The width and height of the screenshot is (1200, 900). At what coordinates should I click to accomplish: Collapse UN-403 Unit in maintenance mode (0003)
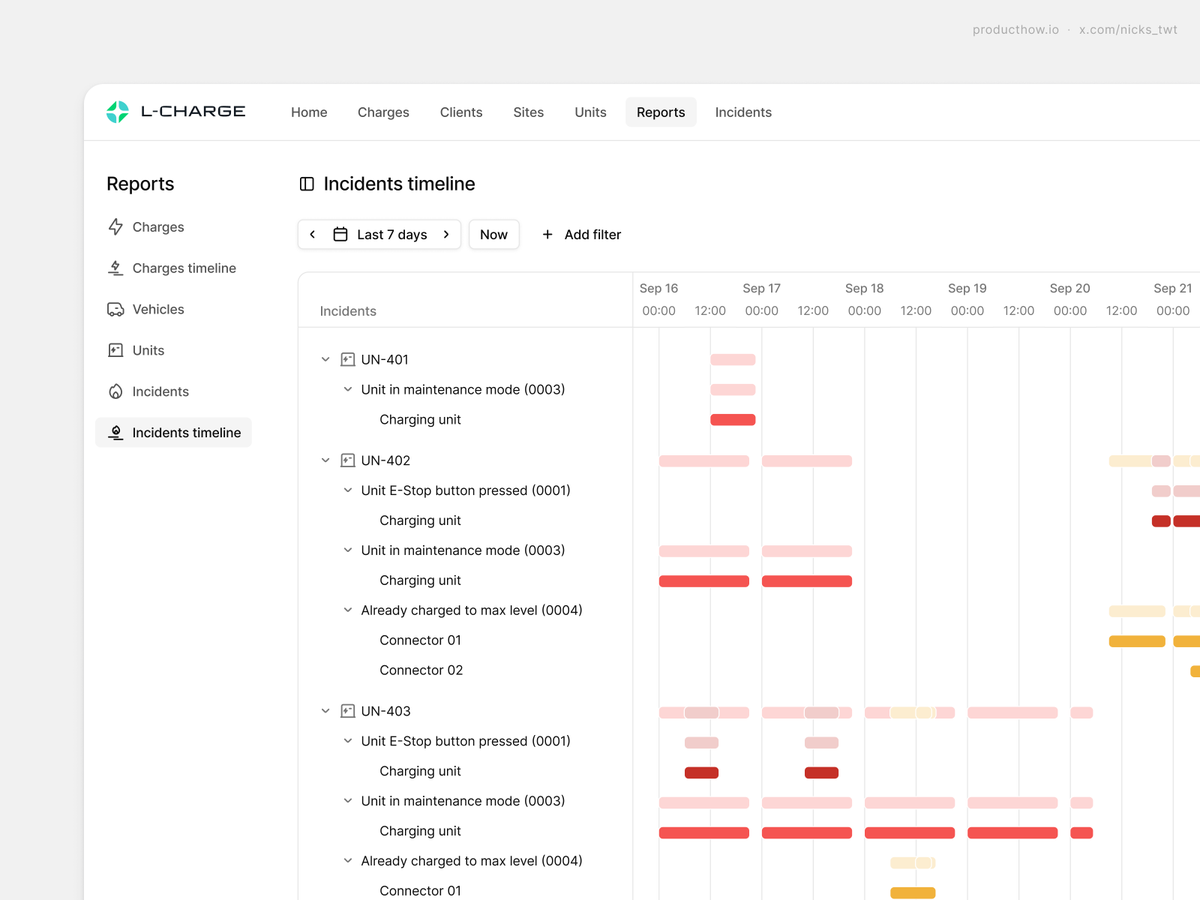click(348, 801)
